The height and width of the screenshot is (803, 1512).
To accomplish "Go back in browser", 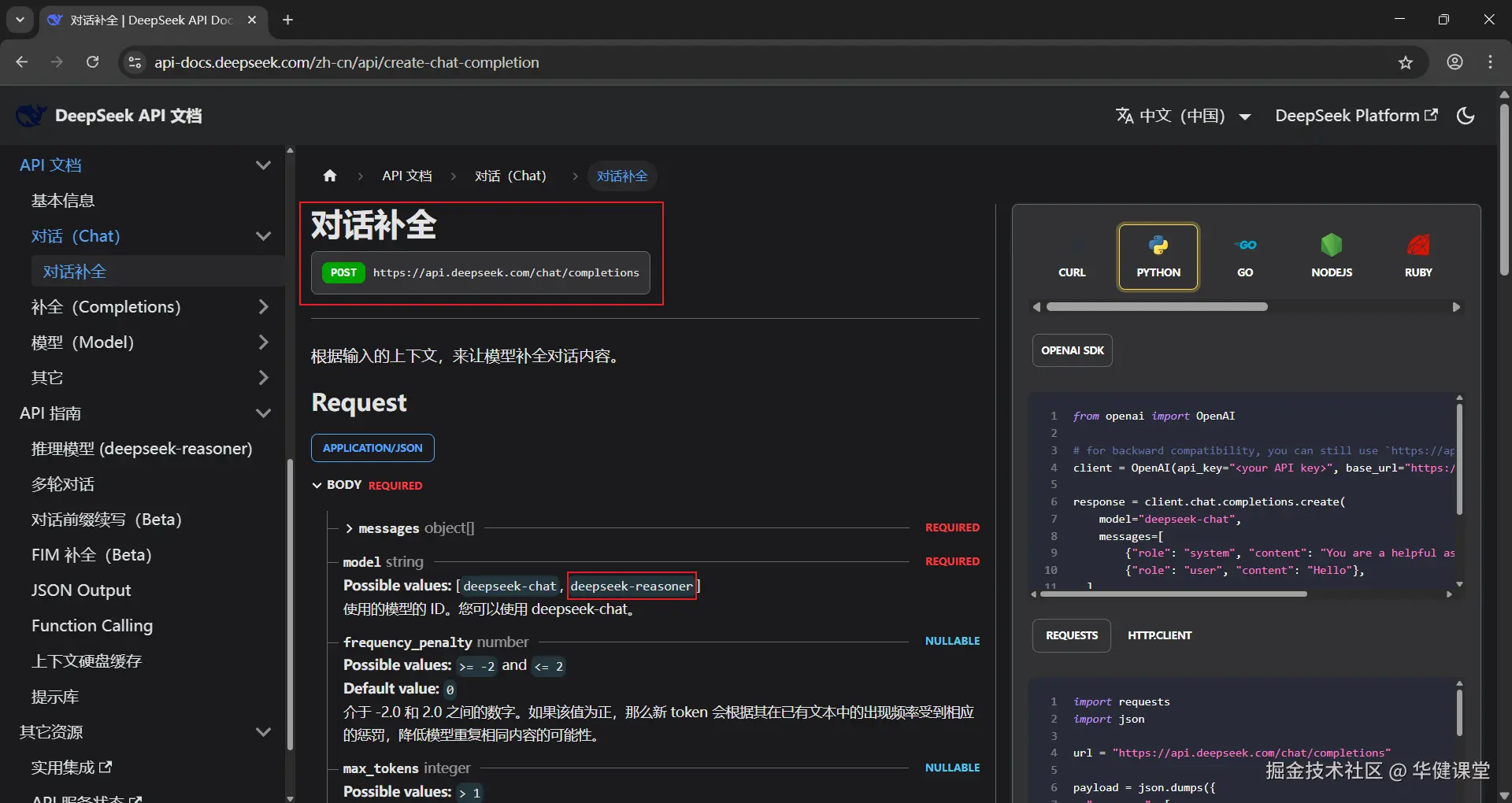I will [x=22, y=62].
